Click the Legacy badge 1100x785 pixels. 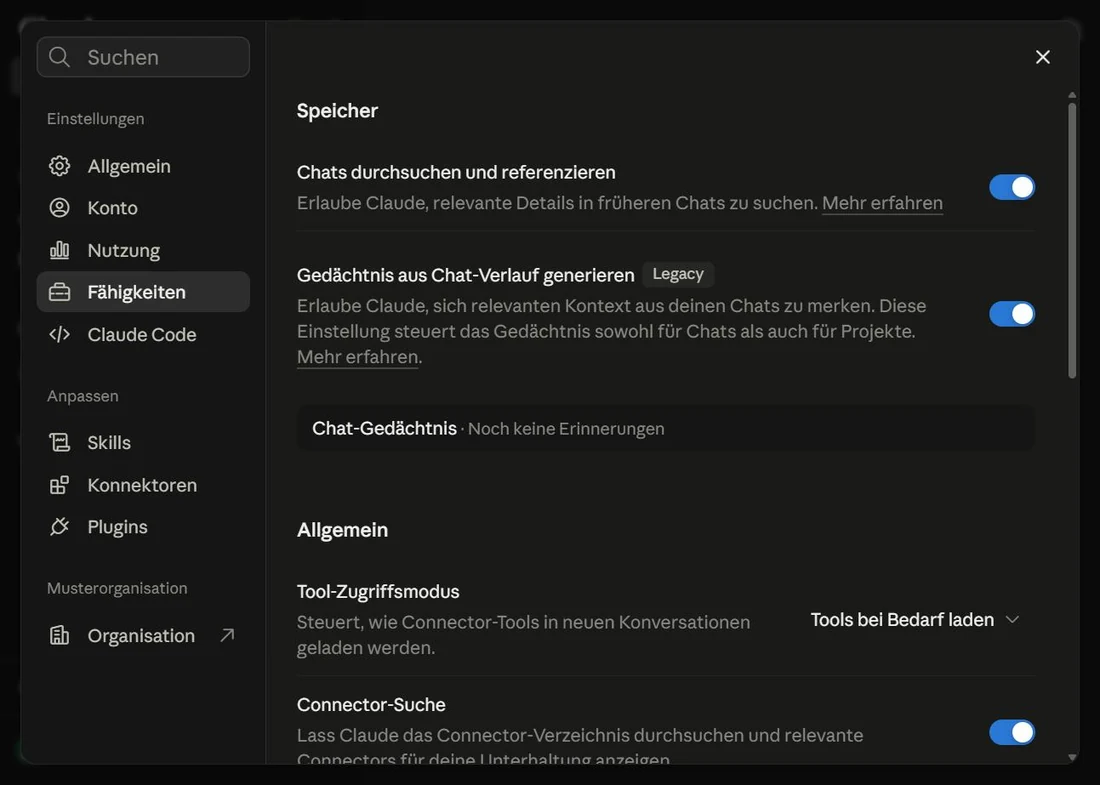pyautogui.click(x=678, y=274)
